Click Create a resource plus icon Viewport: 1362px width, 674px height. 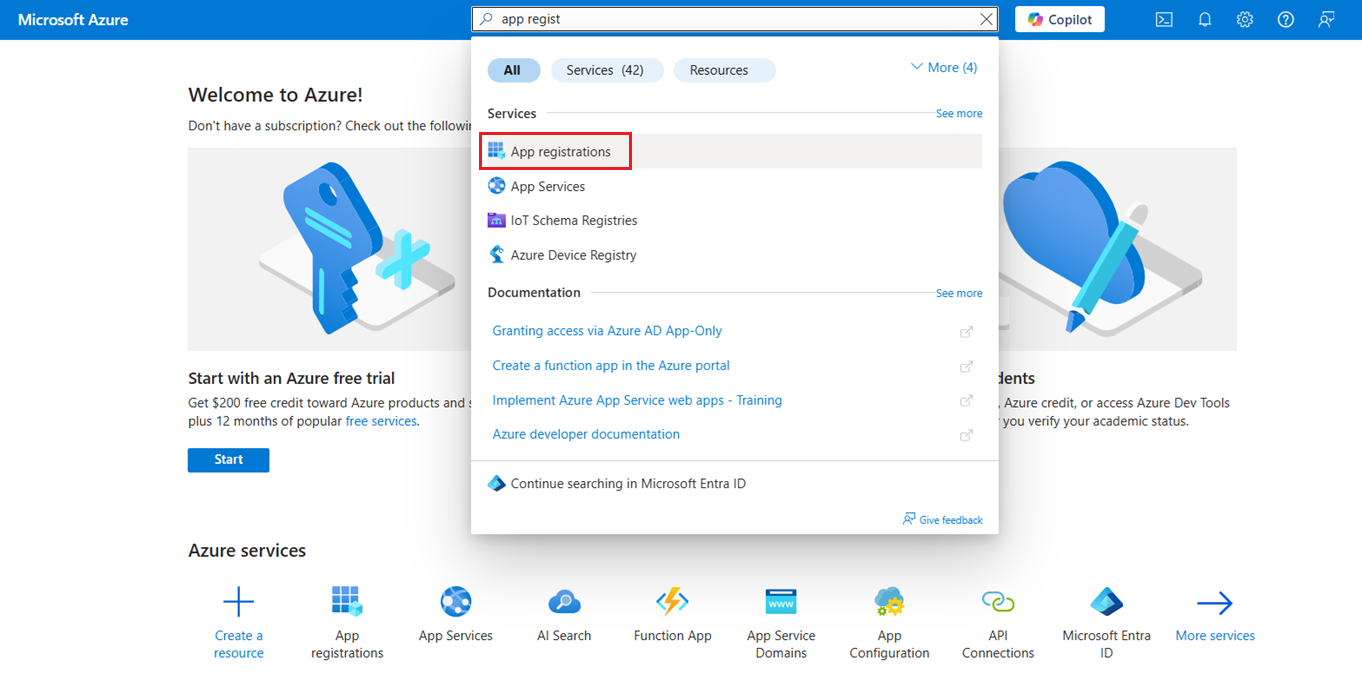[239, 602]
